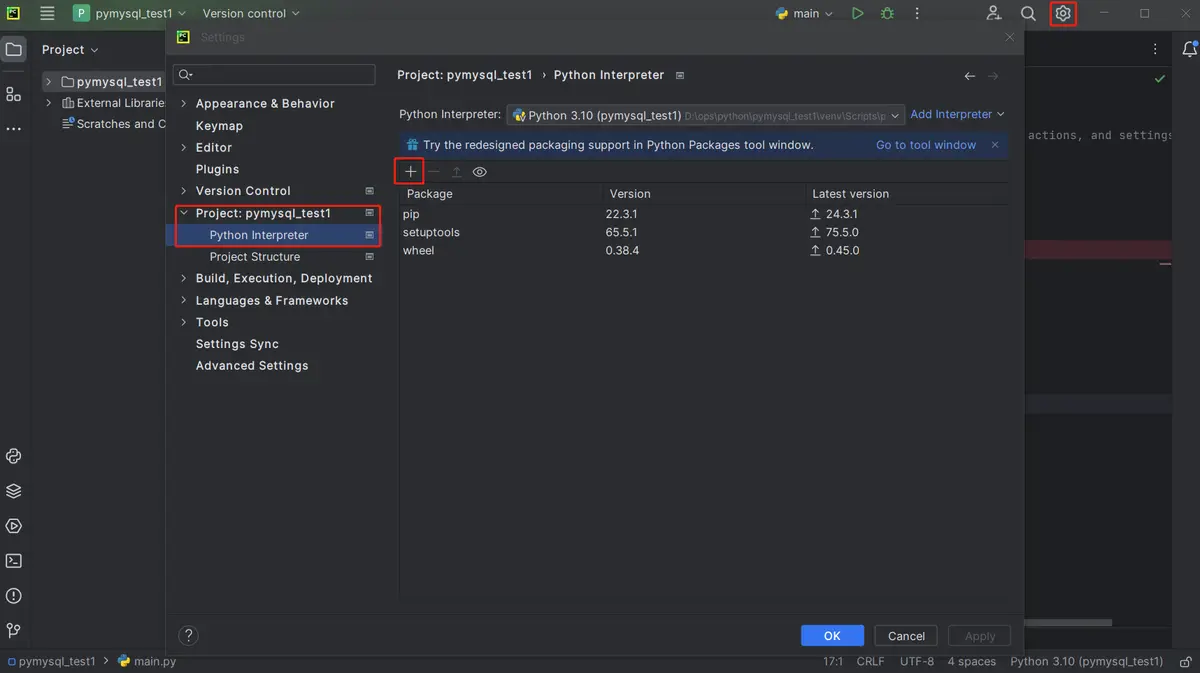Open the Project Structure settings page
The image size is (1200, 673).
[x=255, y=257]
